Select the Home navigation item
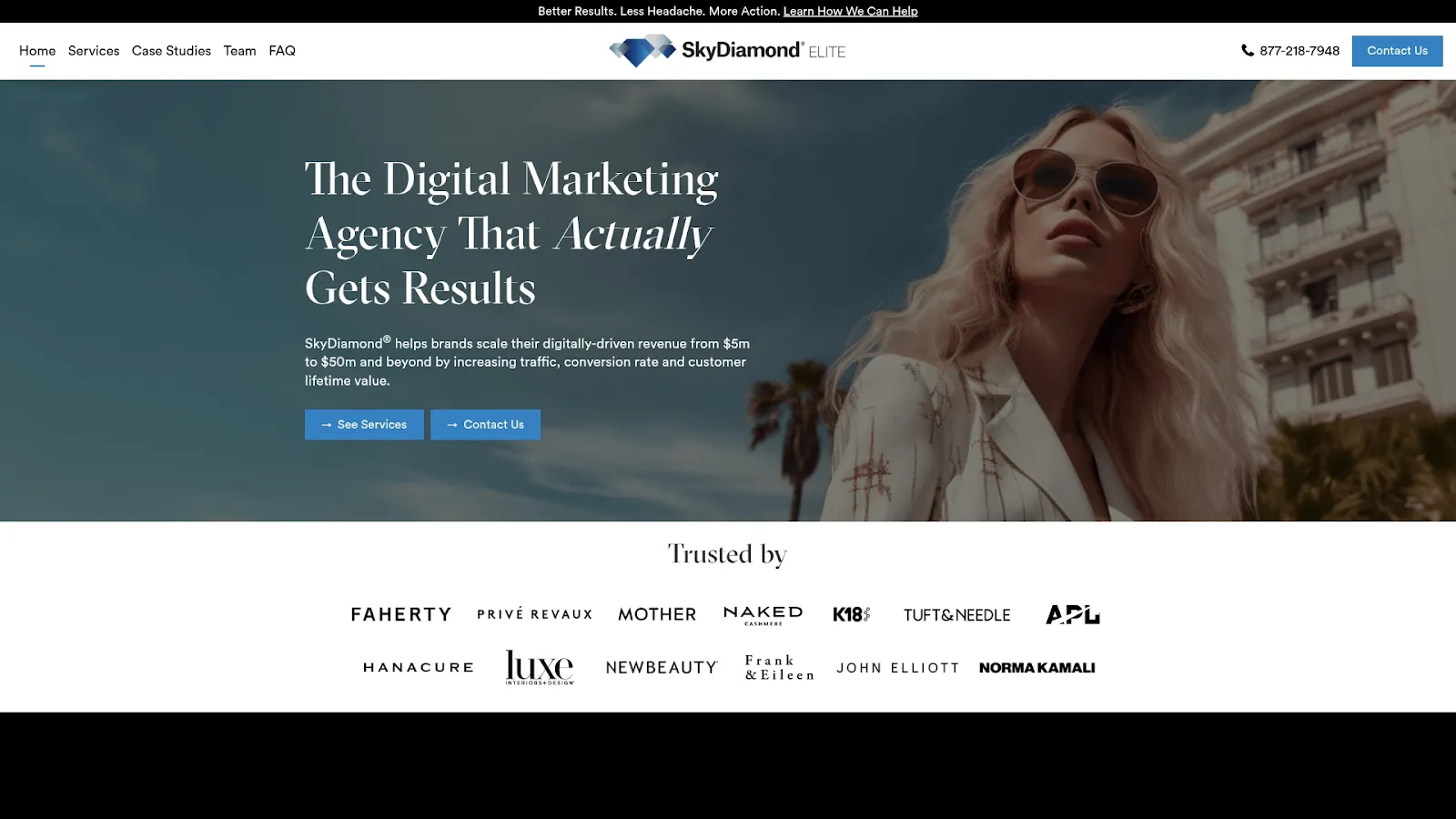The height and width of the screenshot is (819, 1456). 37,51
